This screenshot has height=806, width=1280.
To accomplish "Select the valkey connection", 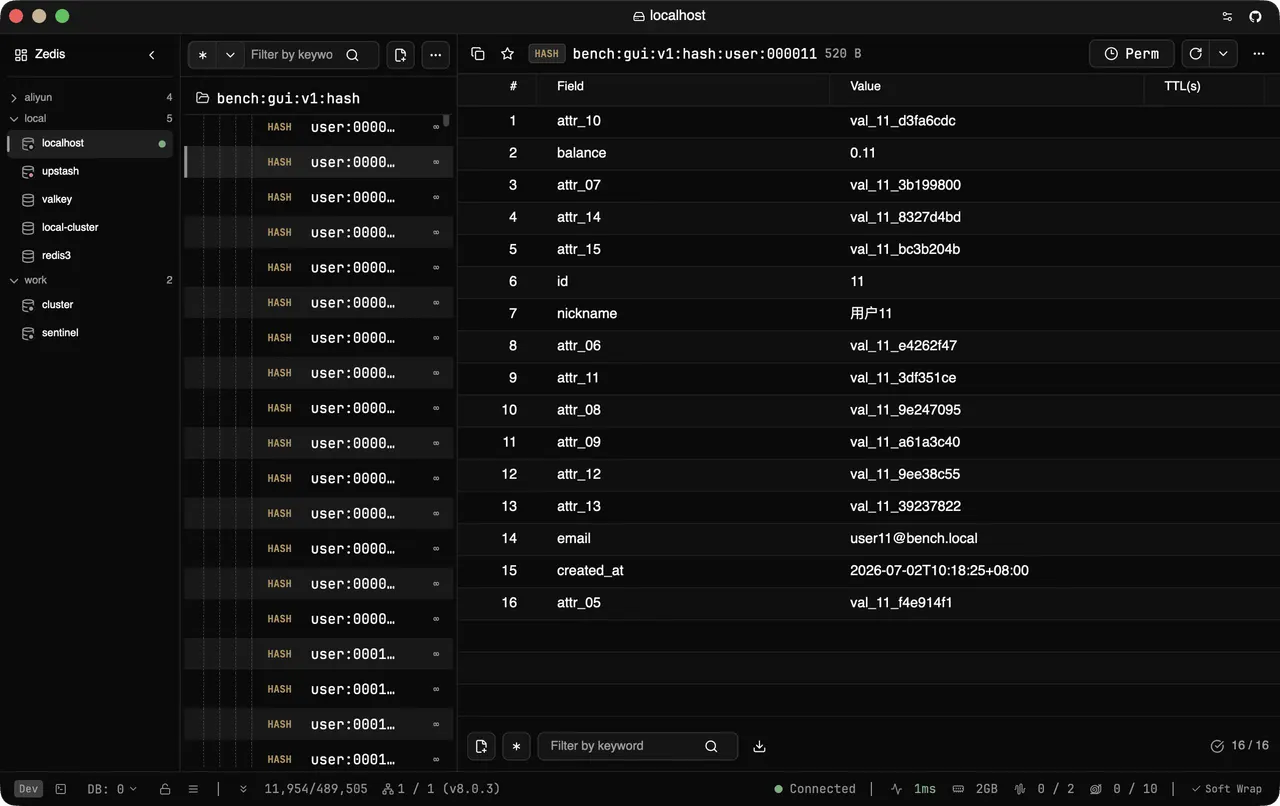I will 90,199.
